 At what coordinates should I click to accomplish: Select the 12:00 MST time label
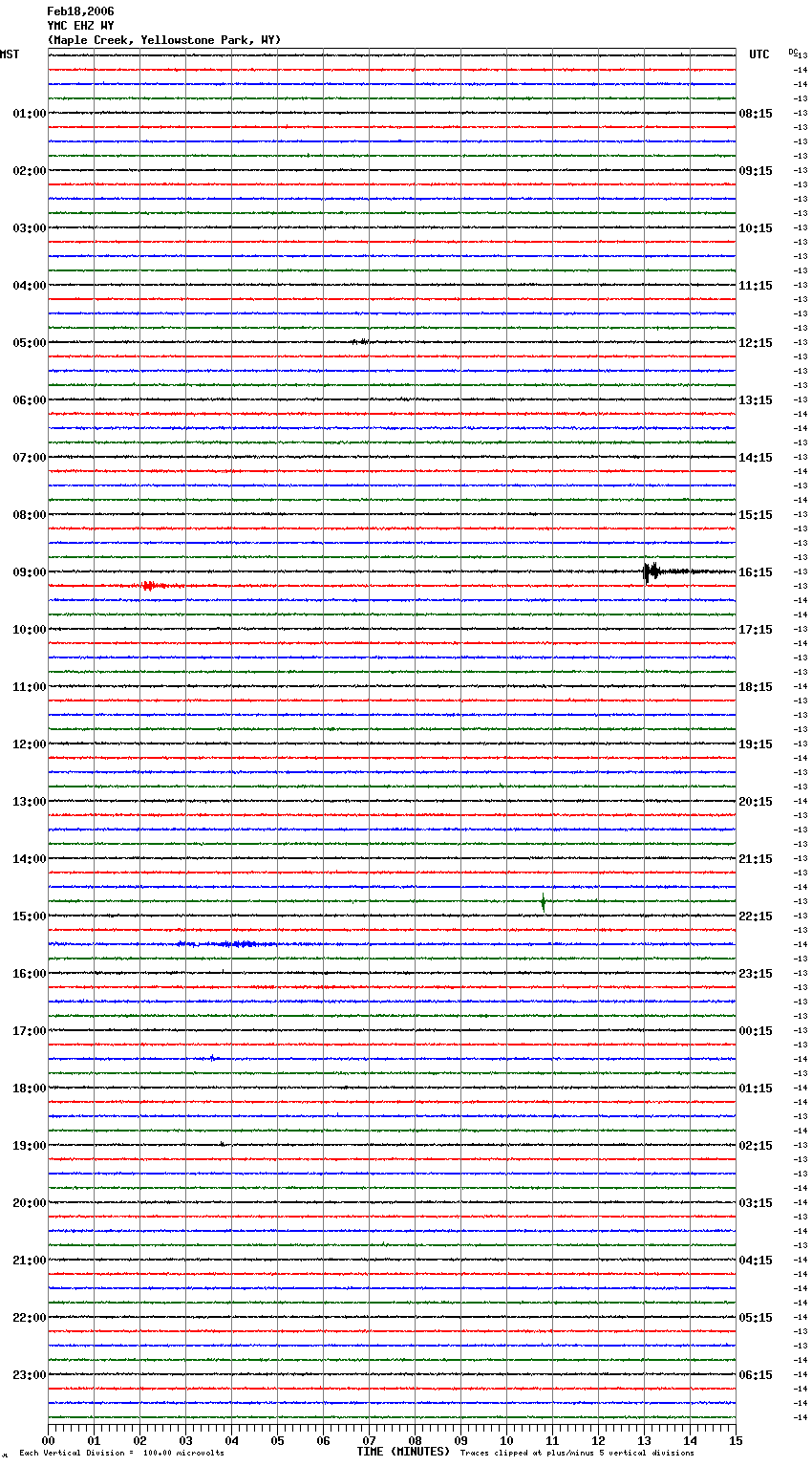click(30, 744)
